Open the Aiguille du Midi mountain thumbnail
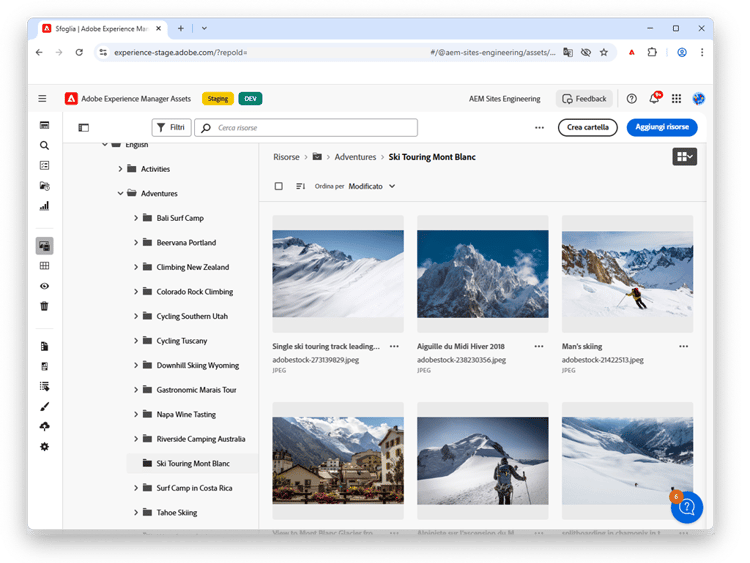 click(483, 274)
